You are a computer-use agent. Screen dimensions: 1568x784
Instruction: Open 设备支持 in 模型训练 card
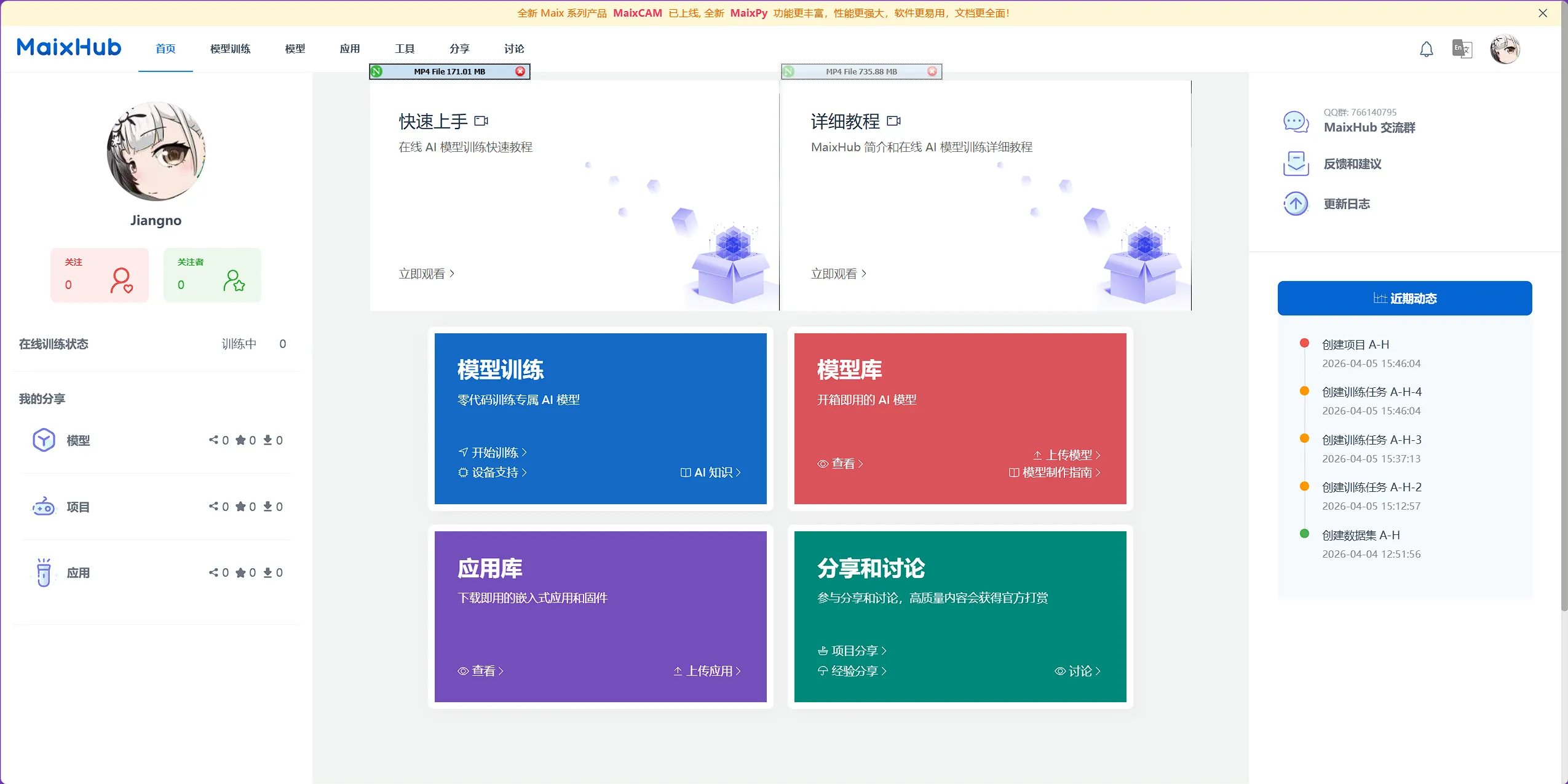[493, 472]
